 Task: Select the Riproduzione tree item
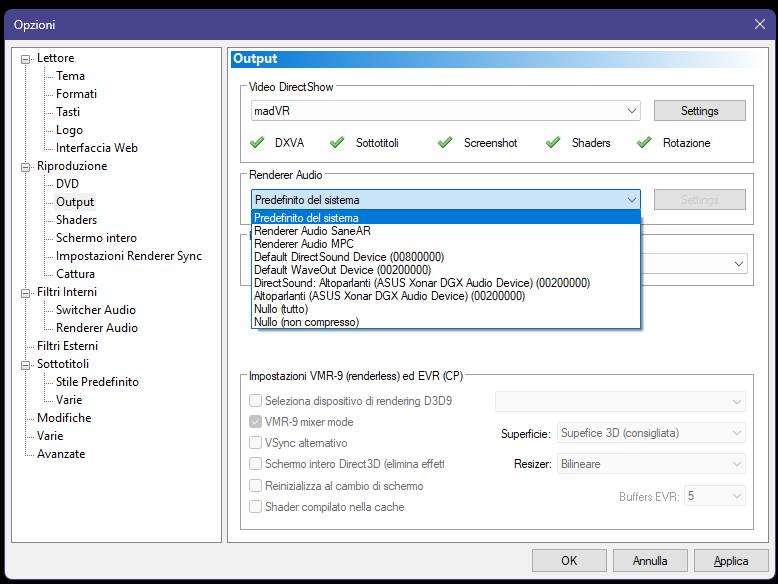72,166
